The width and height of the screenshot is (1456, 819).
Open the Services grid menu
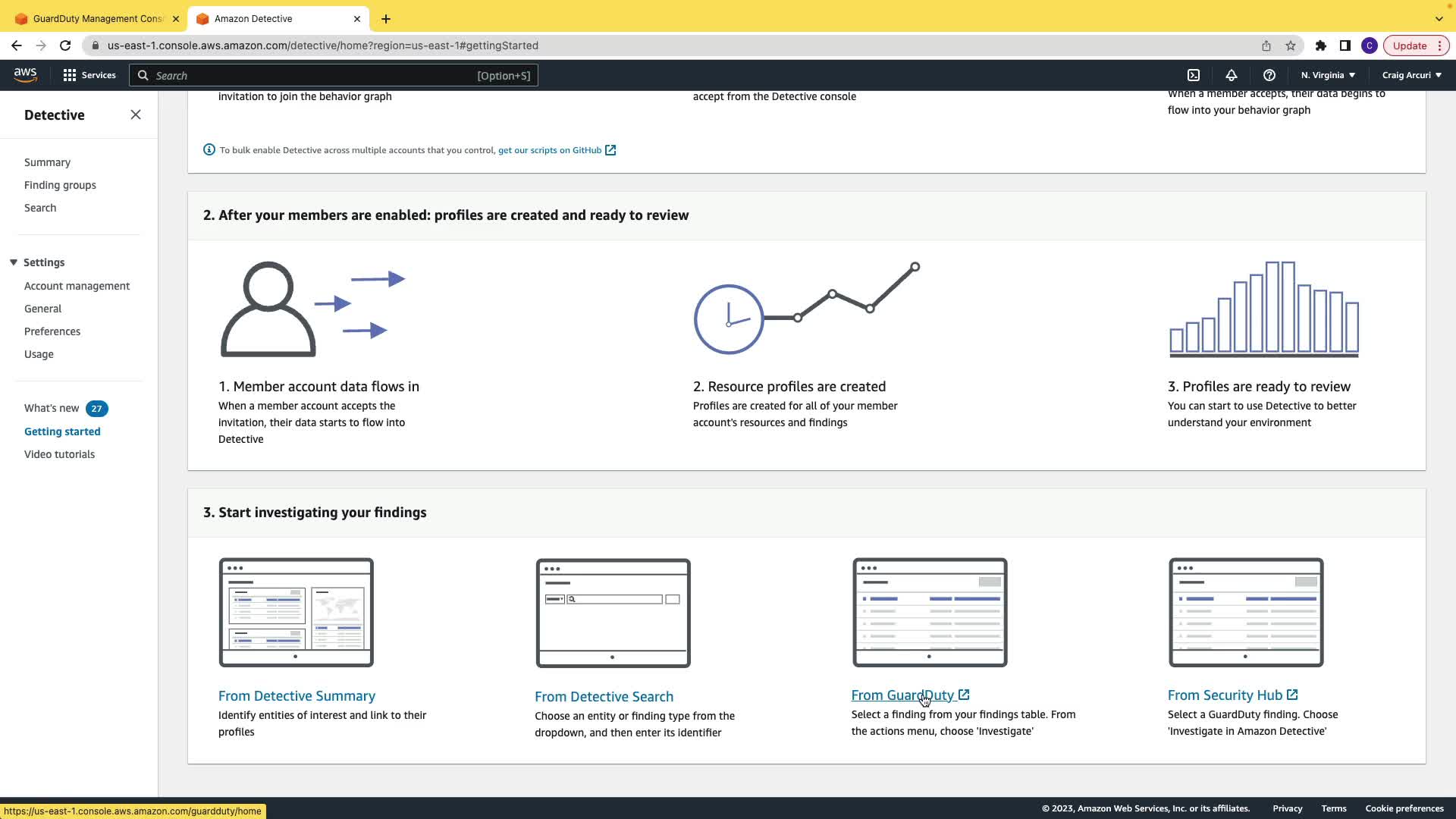pyautogui.click(x=89, y=75)
